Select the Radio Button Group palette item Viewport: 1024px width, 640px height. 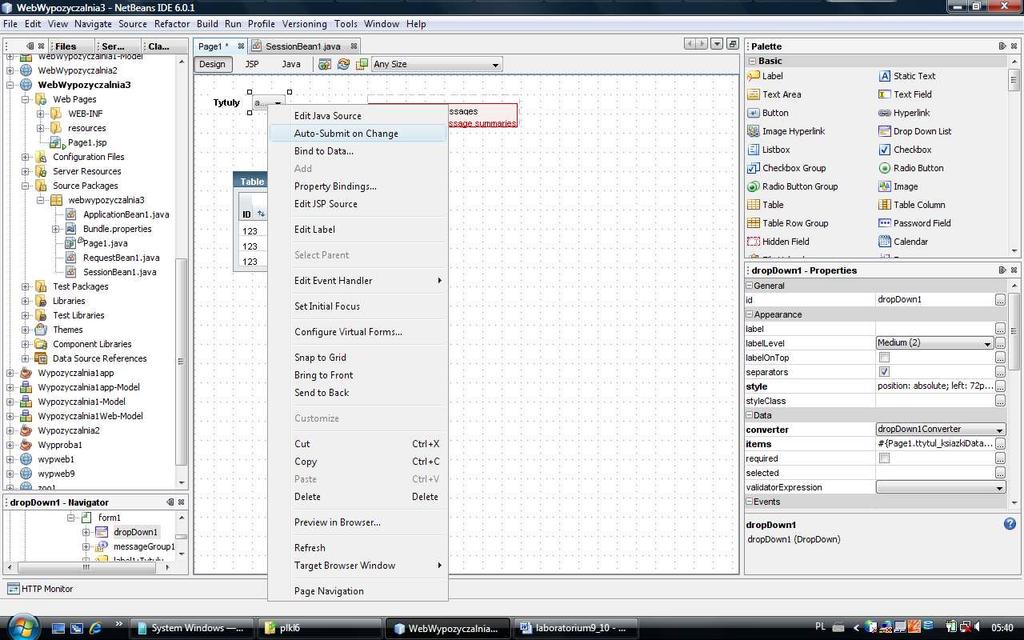792,186
